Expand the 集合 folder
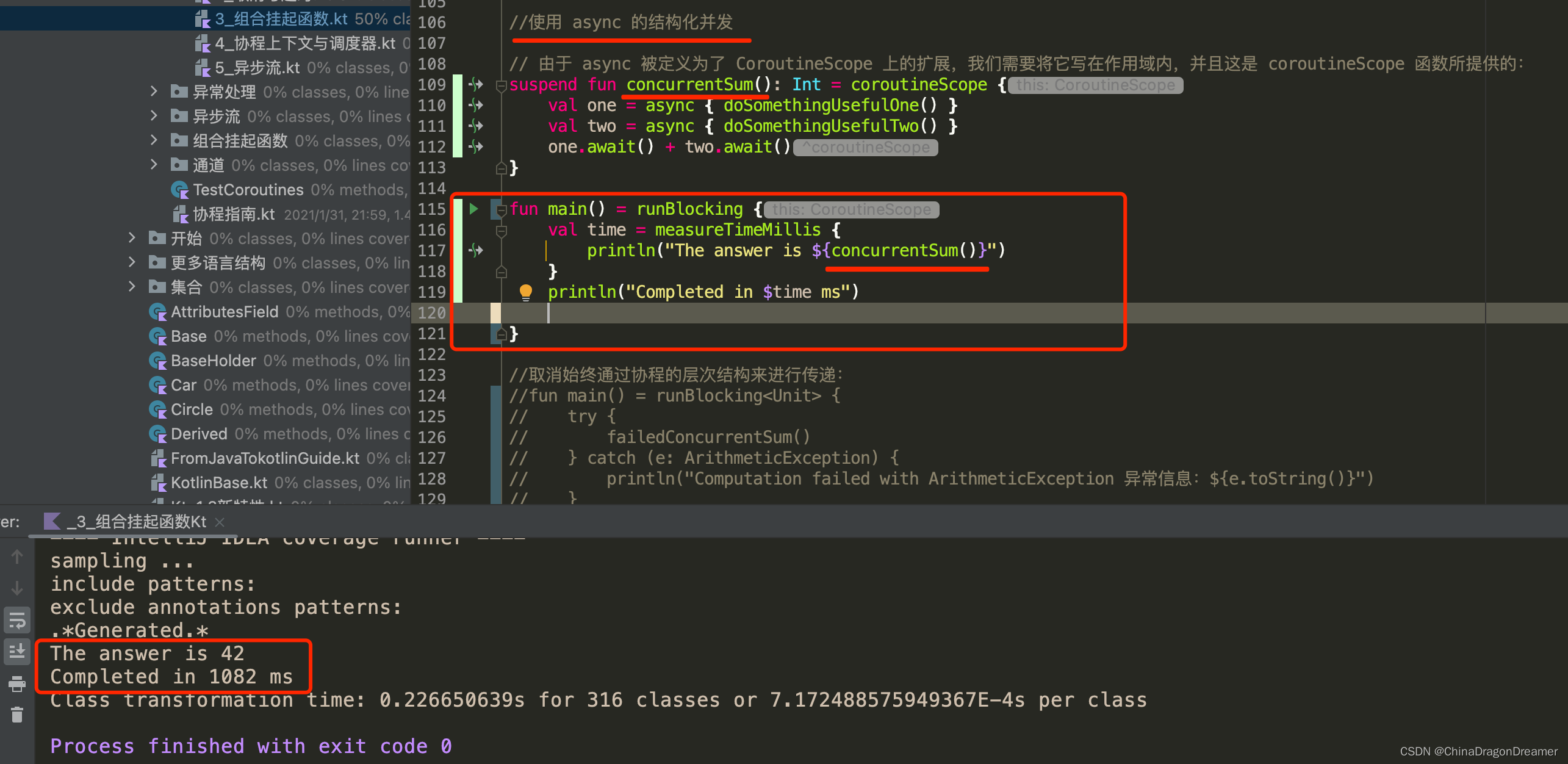Screen dimensions: 1568x764 pos(132,287)
